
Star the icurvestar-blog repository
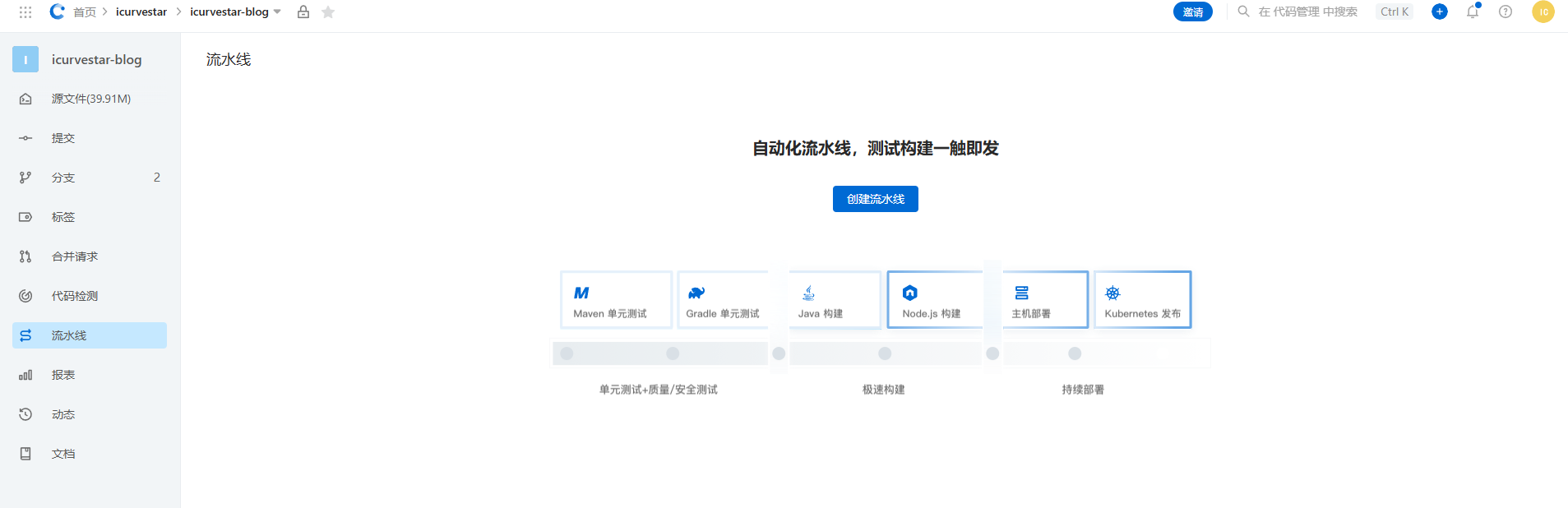[328, 12]
